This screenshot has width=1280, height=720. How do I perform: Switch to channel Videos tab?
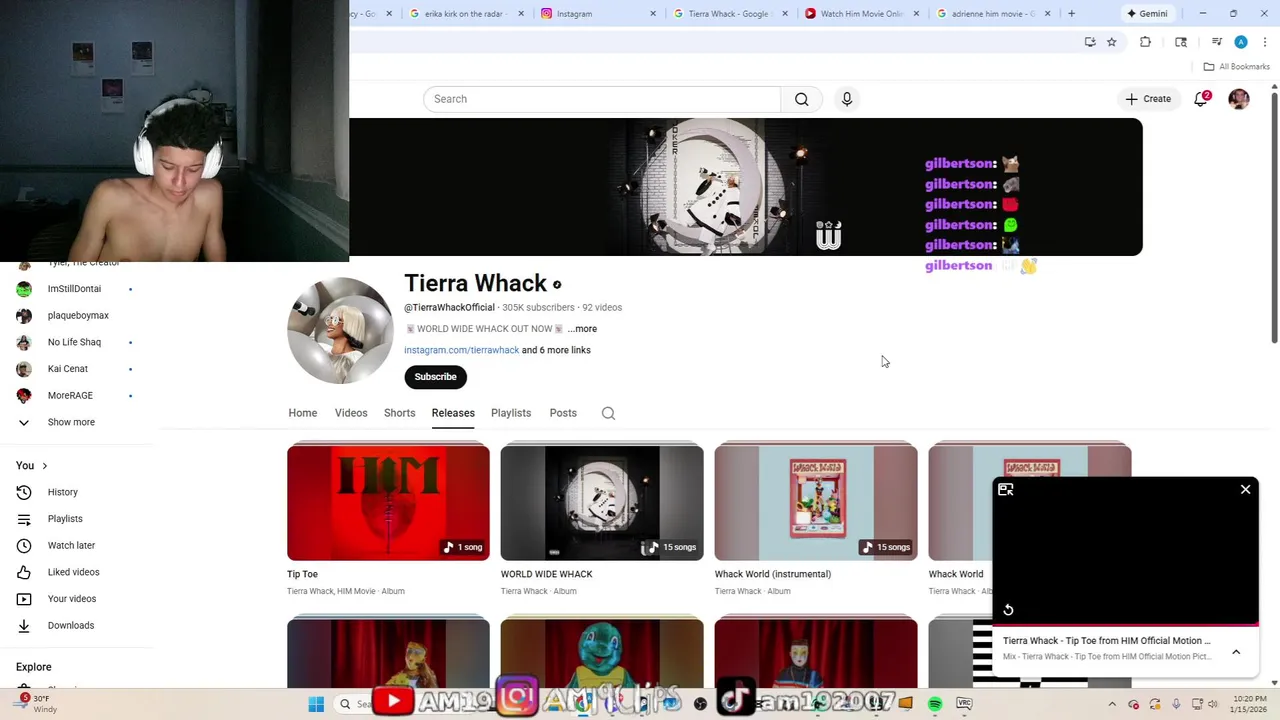point(351,413)
